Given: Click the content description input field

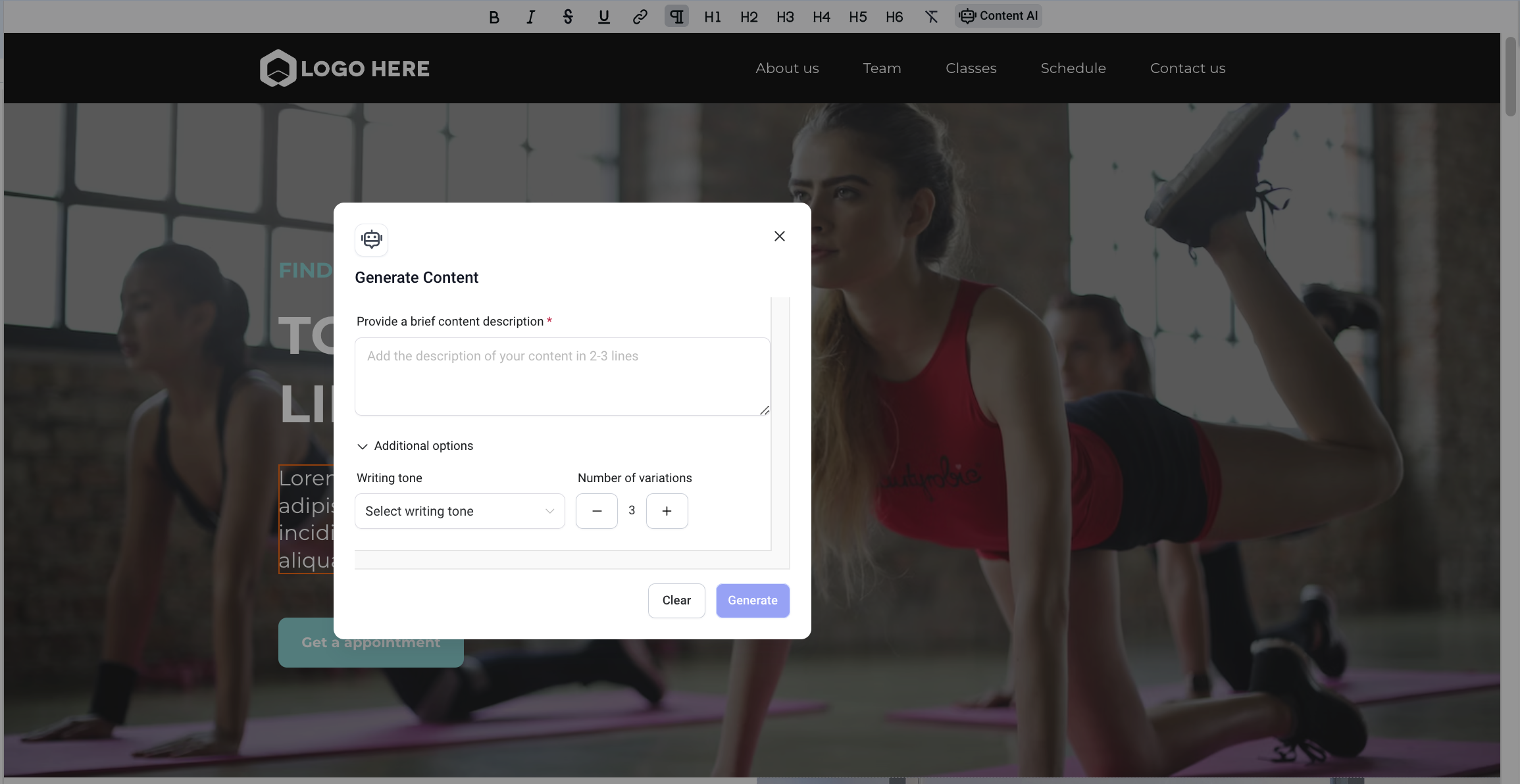Looking at the screenshot, I should (x=561, y=376).
